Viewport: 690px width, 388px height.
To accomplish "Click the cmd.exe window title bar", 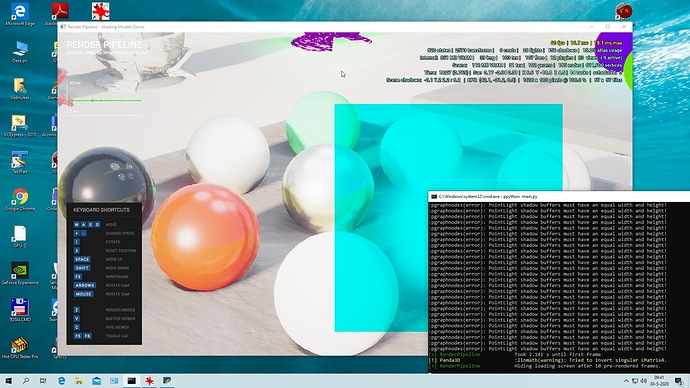I will tap(559, 196).
